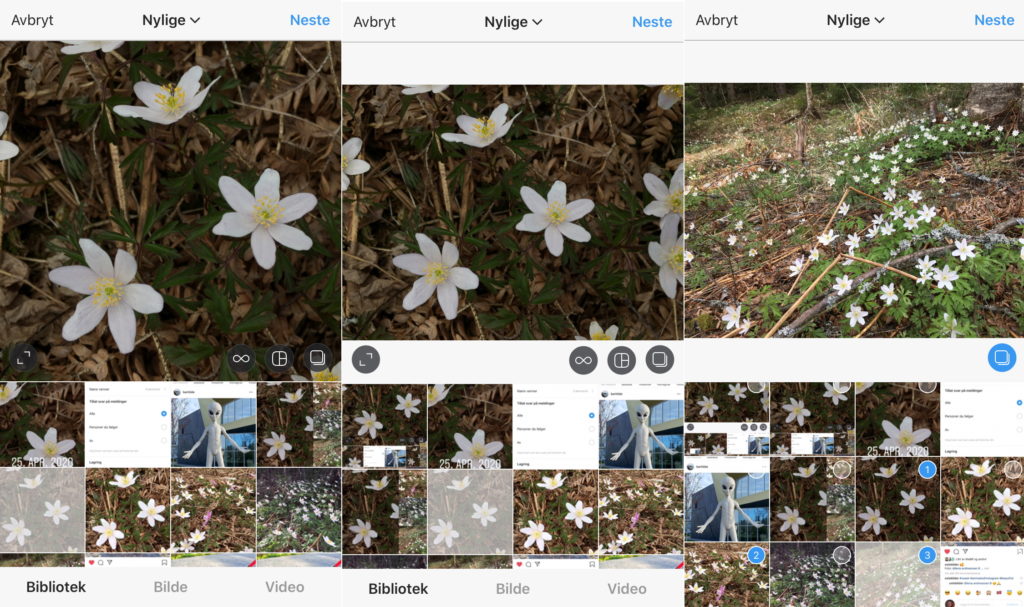
Task: Tap the crop arrows icon in the middle panel
Action: point(365,359)
